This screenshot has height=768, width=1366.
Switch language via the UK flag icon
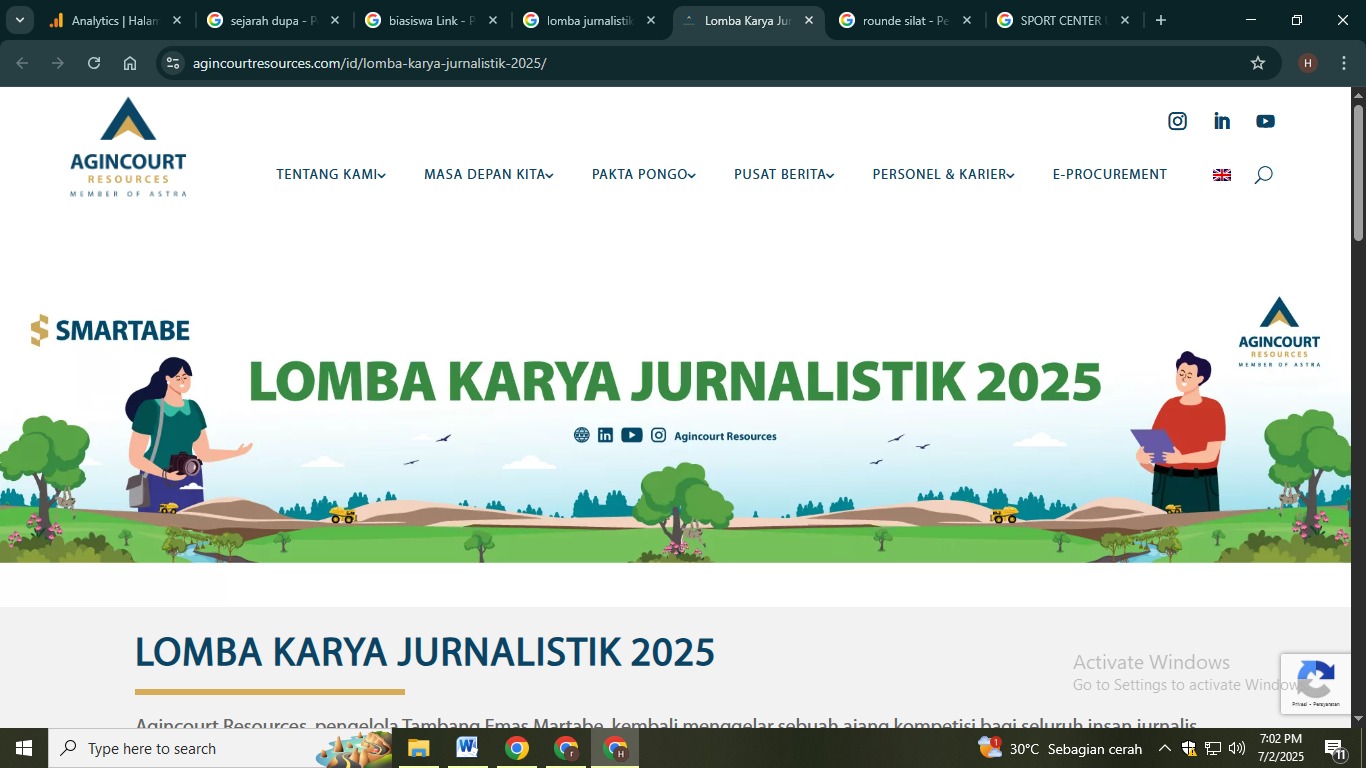1222,175
